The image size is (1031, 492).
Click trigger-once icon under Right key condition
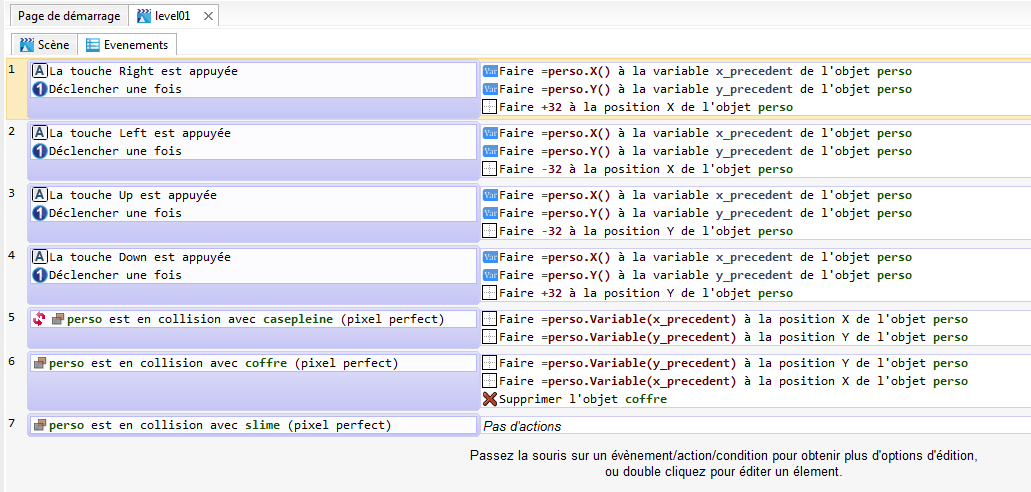click(x=39, y=89)
